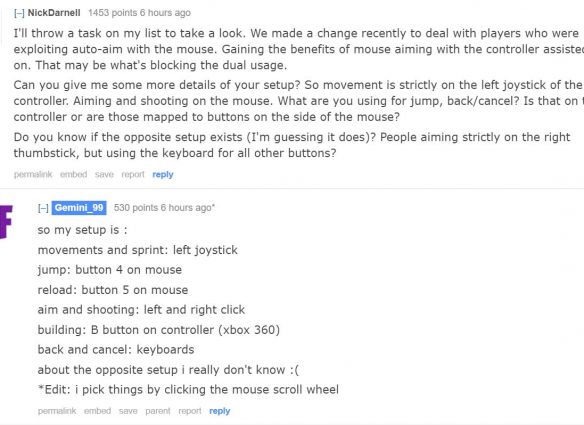This screenshot has width=584, height=425.
Task: Collapse Gemini_99's comment with [-] toggle
Action: (x=43, y=208)
